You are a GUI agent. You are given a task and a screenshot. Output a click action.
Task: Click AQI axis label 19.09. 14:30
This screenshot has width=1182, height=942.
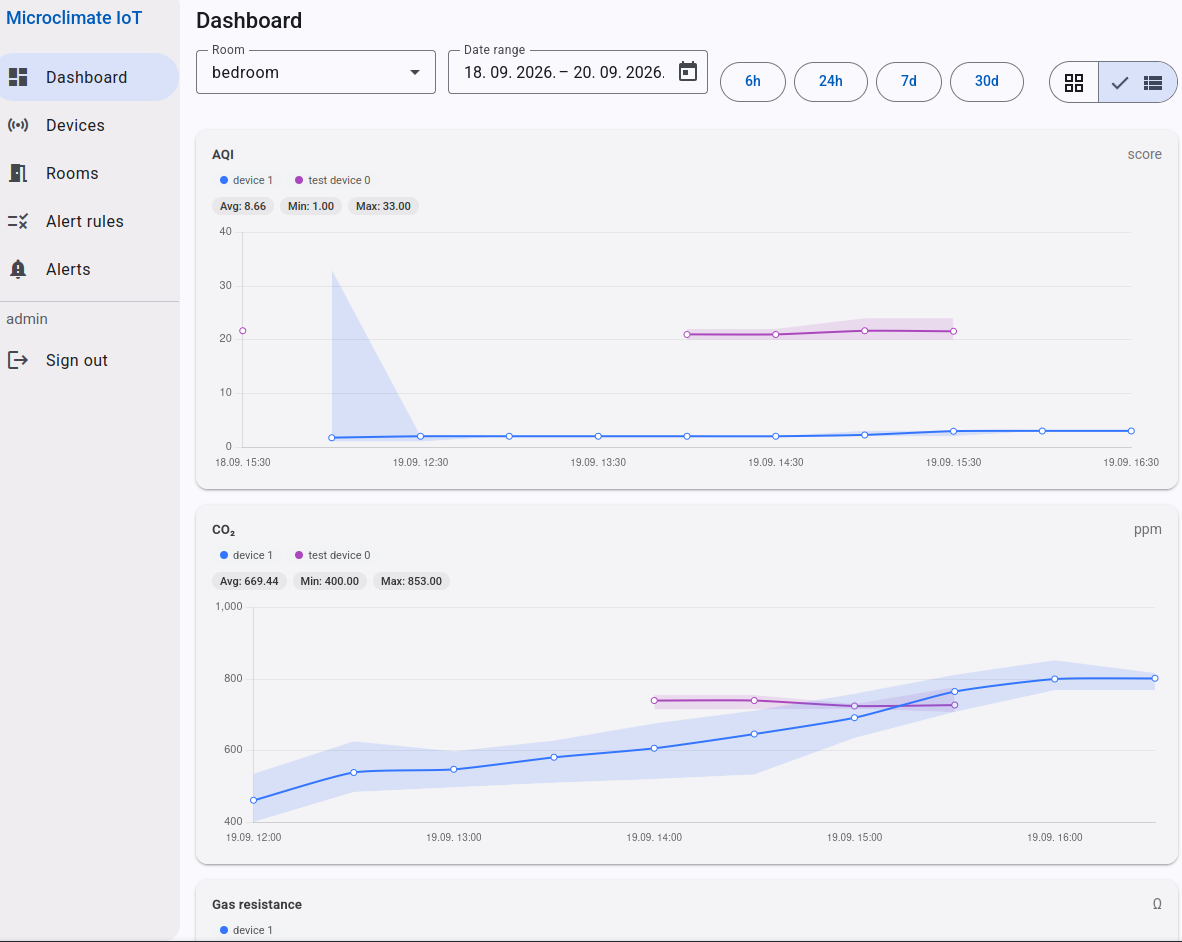[776, 462]
